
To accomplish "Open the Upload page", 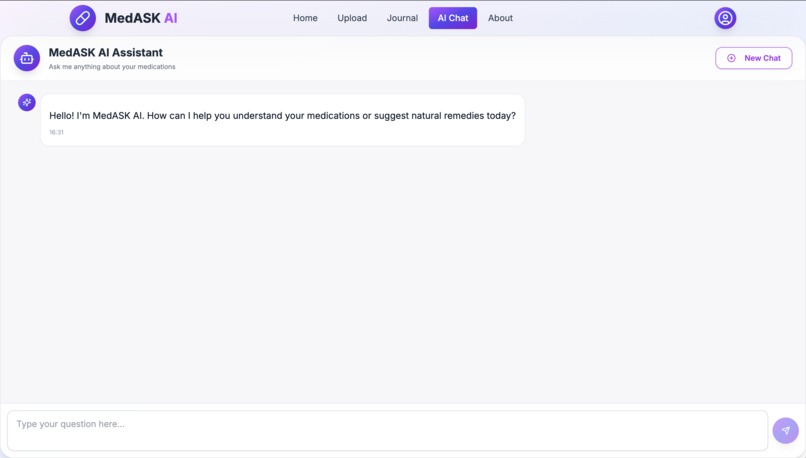I will click(x=352, y=18).
